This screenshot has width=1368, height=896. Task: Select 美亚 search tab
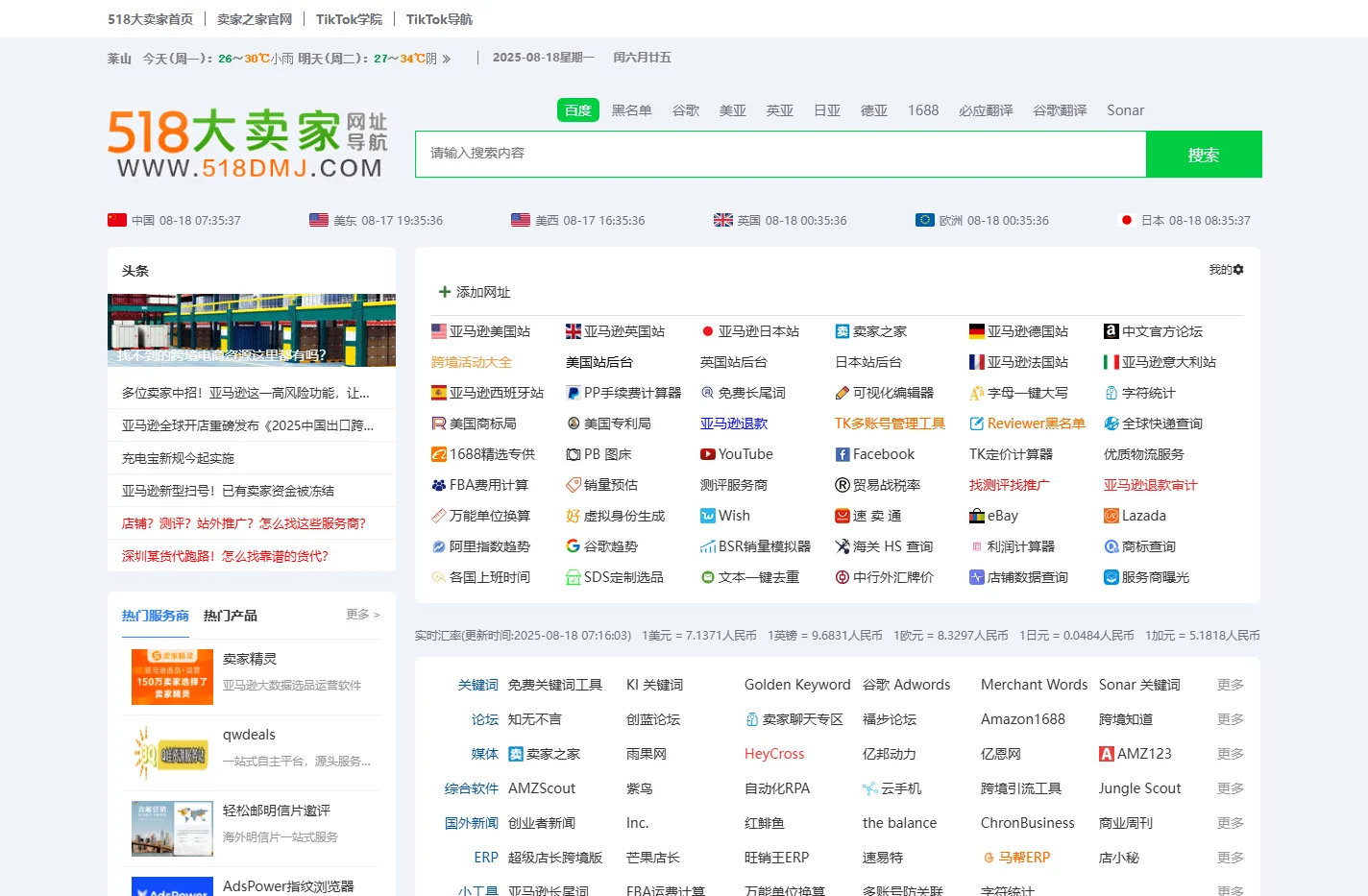733,110
